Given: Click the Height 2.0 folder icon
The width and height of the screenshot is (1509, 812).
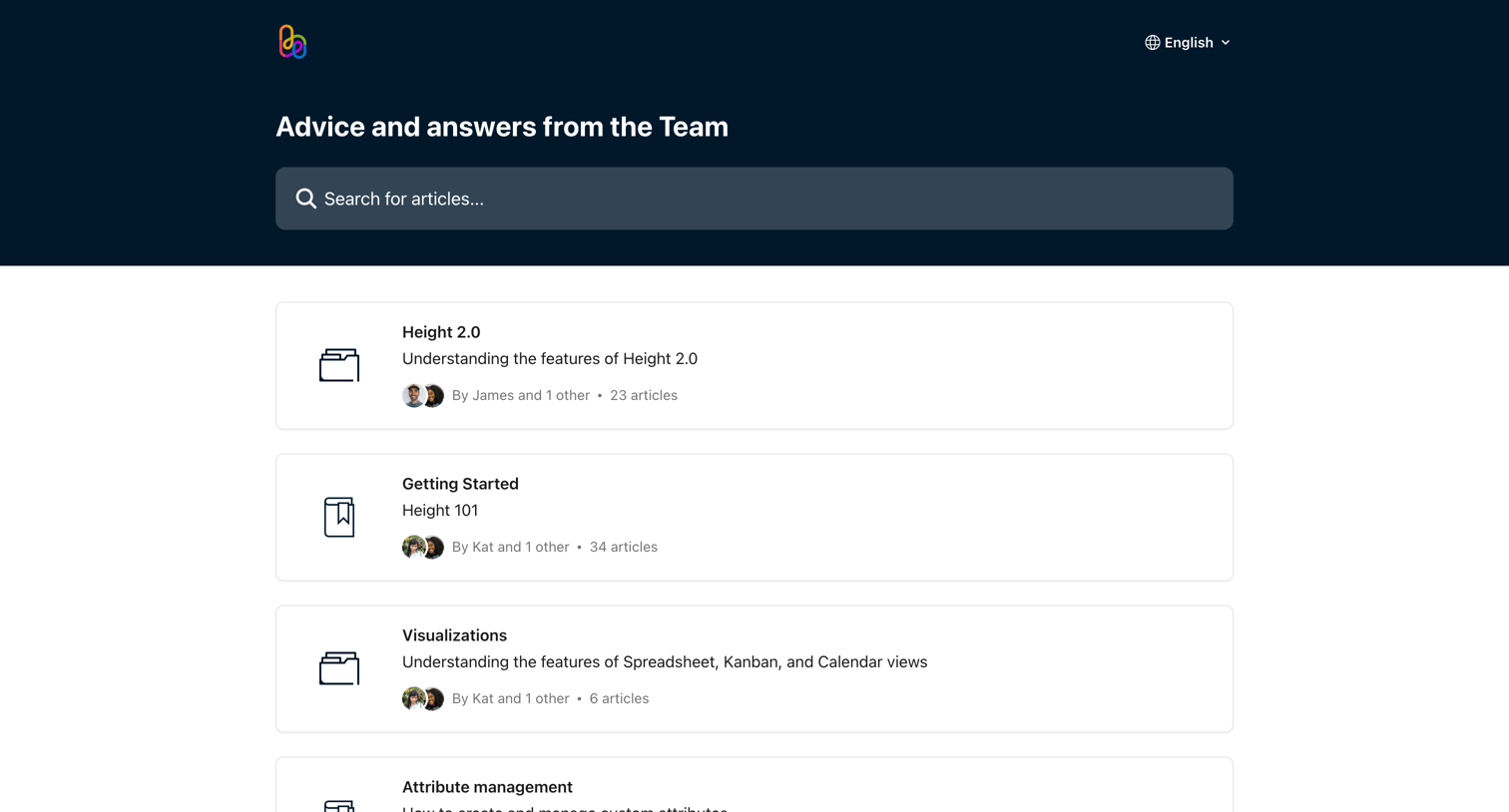Looking at the screenshot, I should 339,365.
